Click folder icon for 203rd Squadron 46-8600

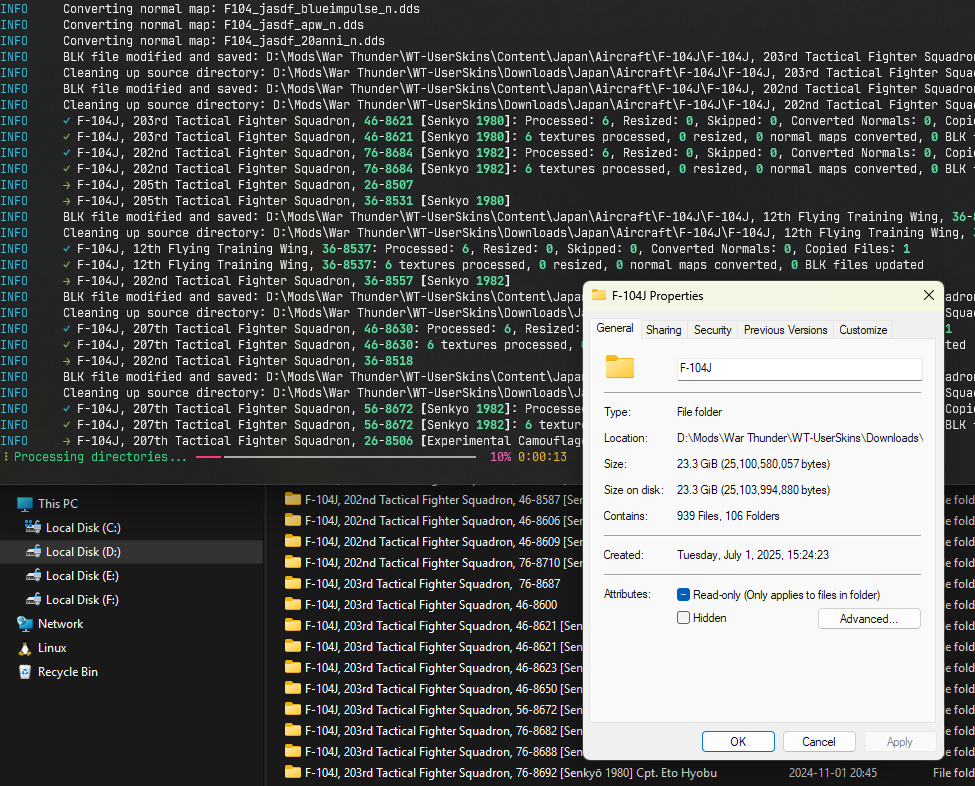click(292, 604)
